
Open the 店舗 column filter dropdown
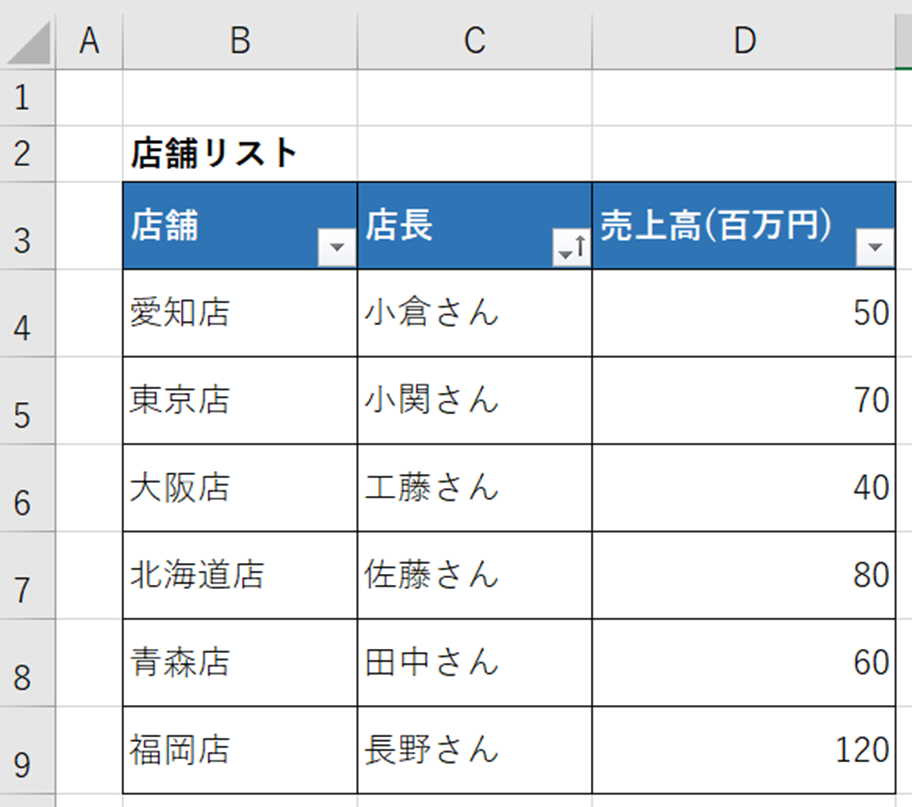337,247
